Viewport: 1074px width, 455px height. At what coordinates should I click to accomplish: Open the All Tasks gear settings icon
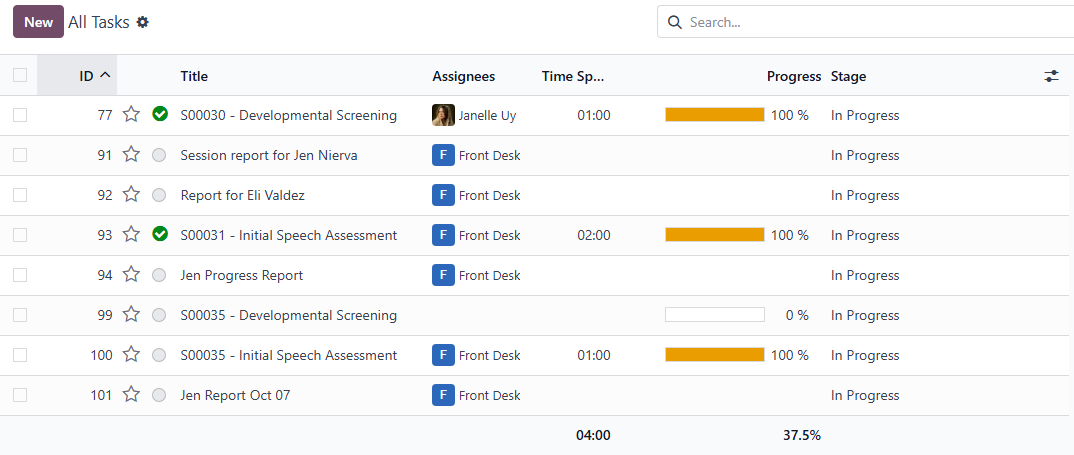coord(143,22)
